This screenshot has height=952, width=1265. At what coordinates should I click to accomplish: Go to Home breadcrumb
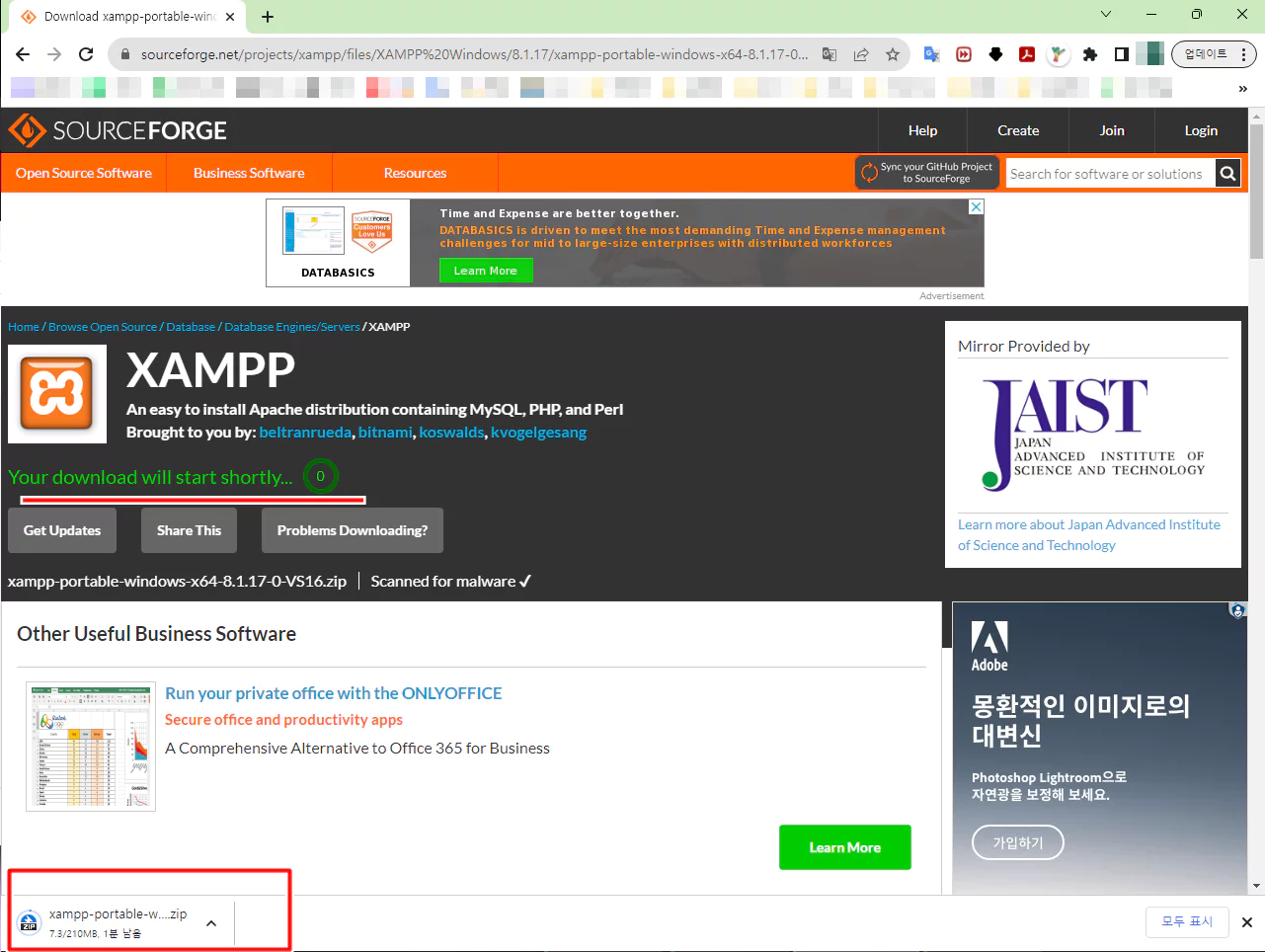(x=24, y=327)
